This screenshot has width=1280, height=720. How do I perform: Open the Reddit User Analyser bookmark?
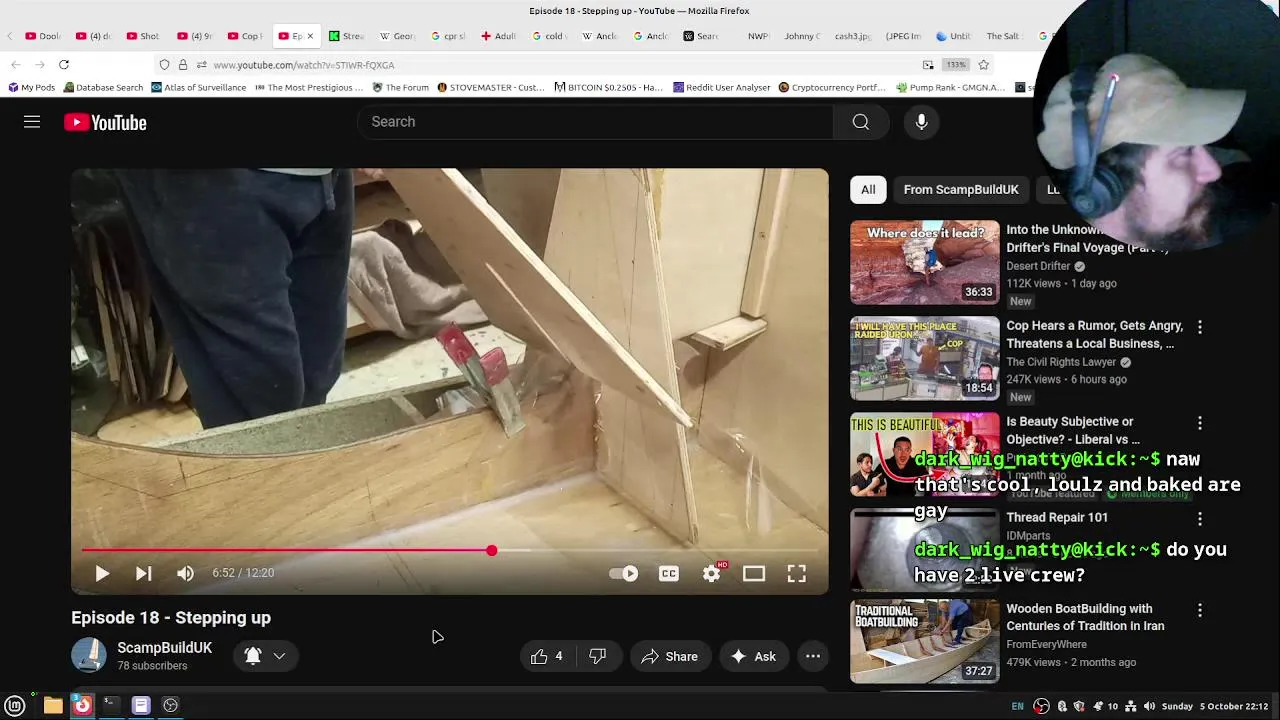pos(721,87)
